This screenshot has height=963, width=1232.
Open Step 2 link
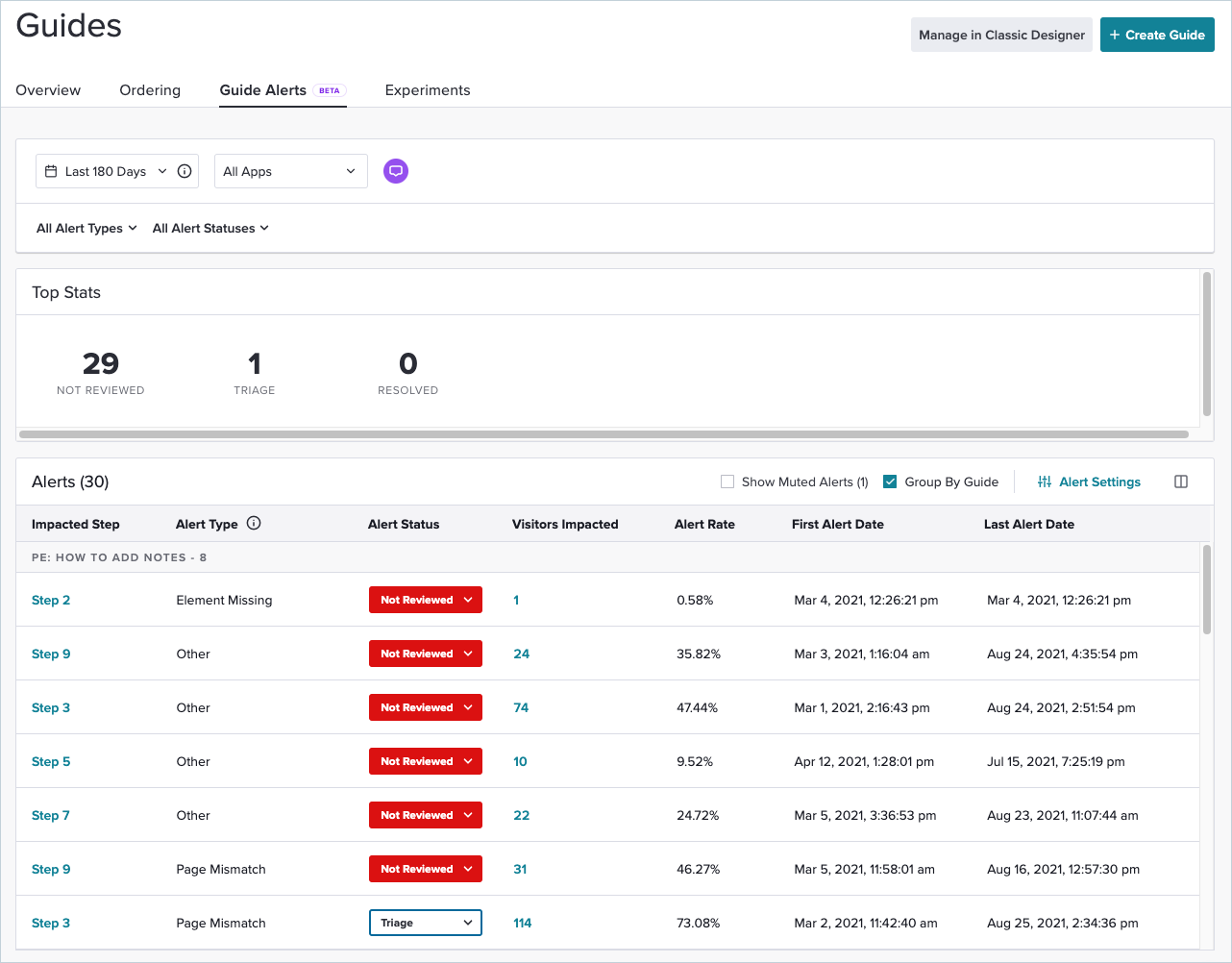coord(51,600)
